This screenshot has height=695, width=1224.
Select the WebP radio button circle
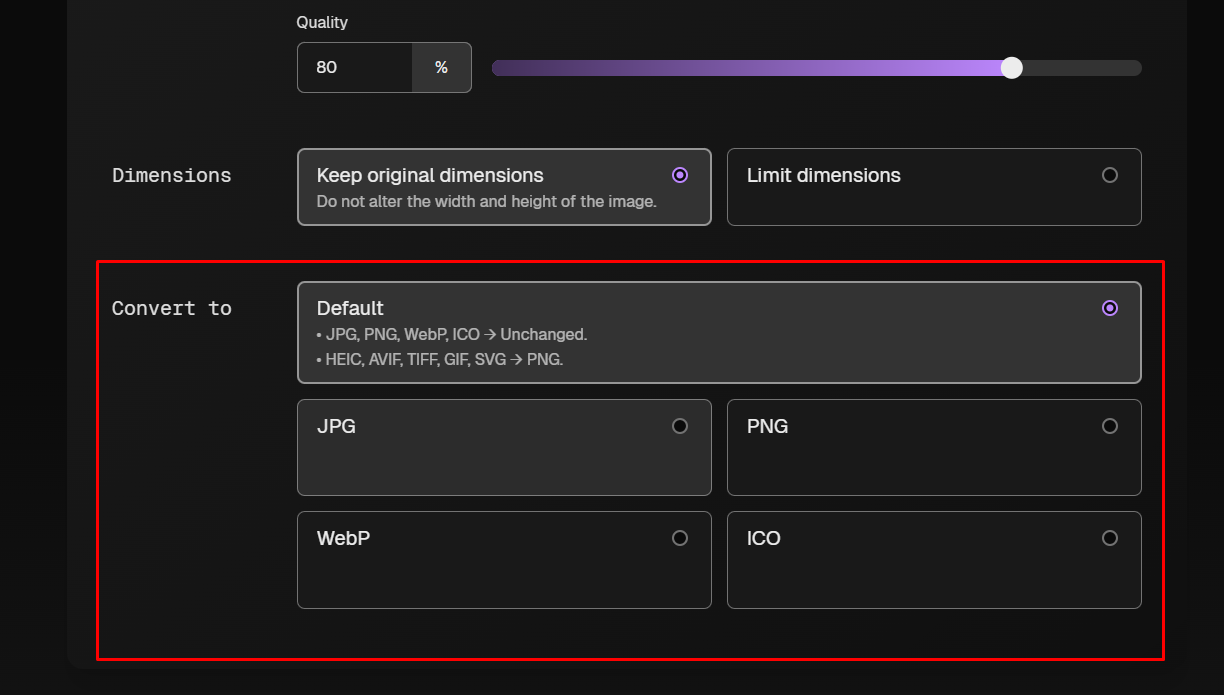click(680, 538)
